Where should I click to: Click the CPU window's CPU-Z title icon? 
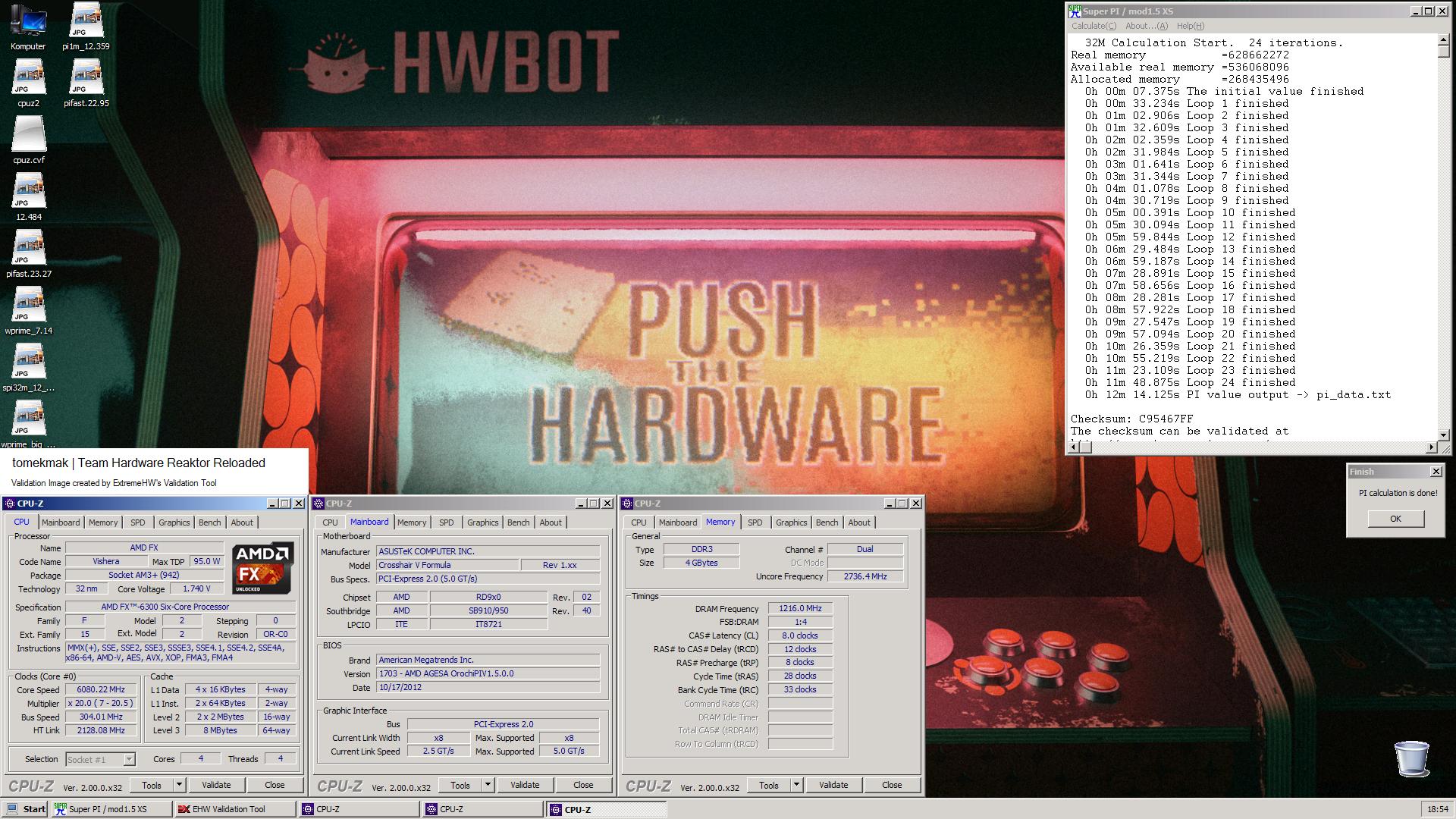coord(9,504)
